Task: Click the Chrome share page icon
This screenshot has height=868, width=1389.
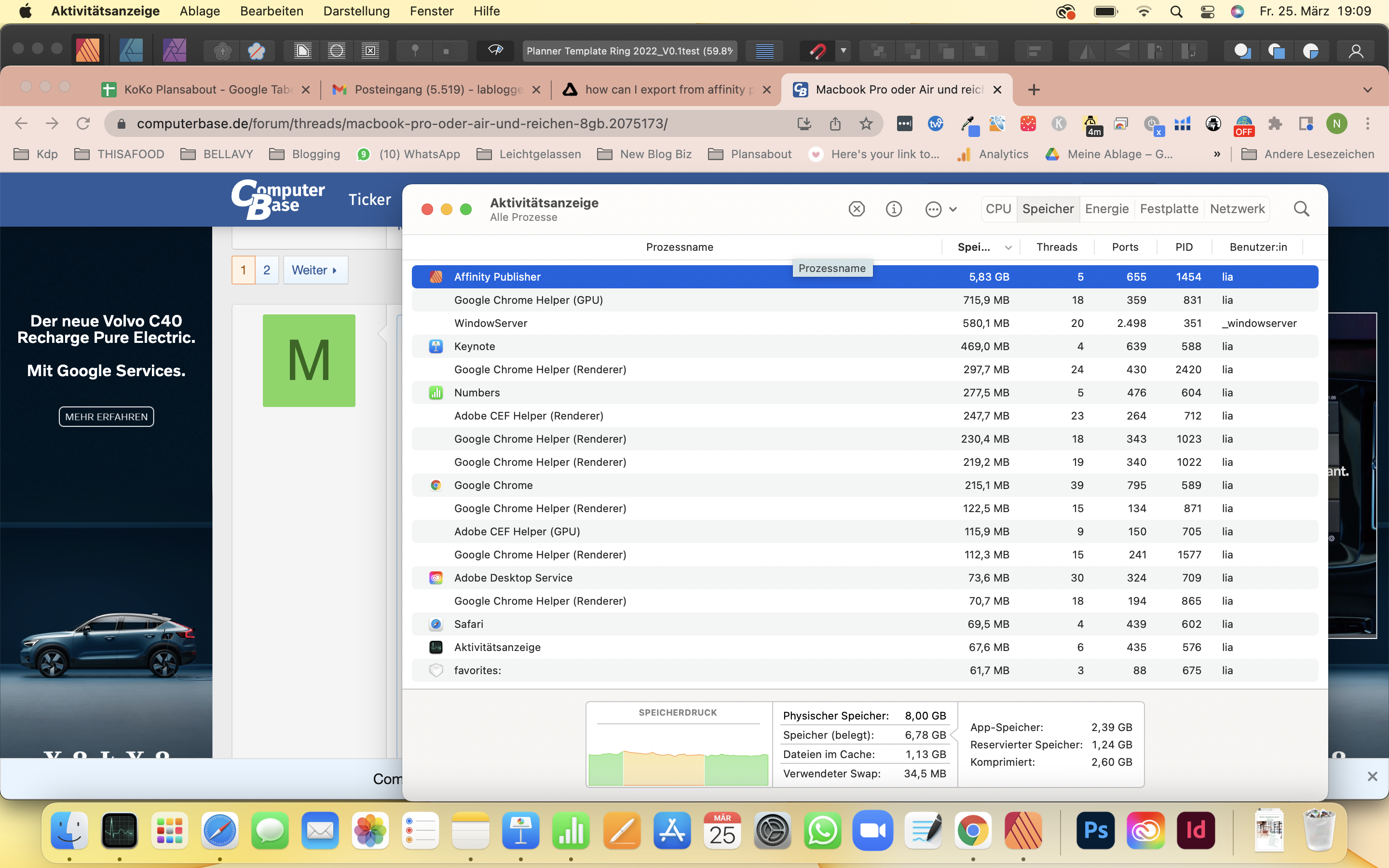Action: click(835, 123)
